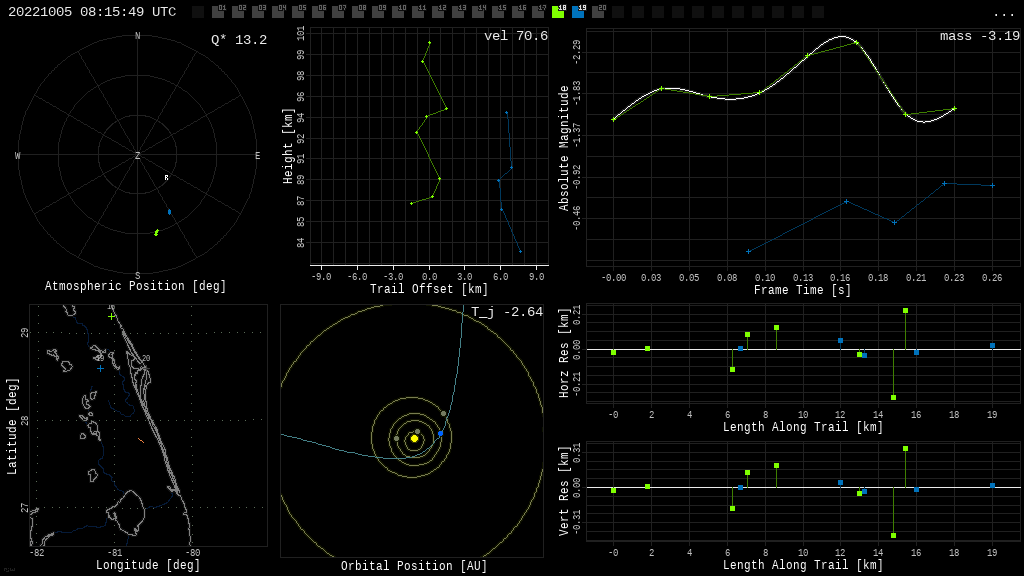Click the Trail Offset [km] axis label
Viewport: 1024px width, 576px height.
pos(429,289)
